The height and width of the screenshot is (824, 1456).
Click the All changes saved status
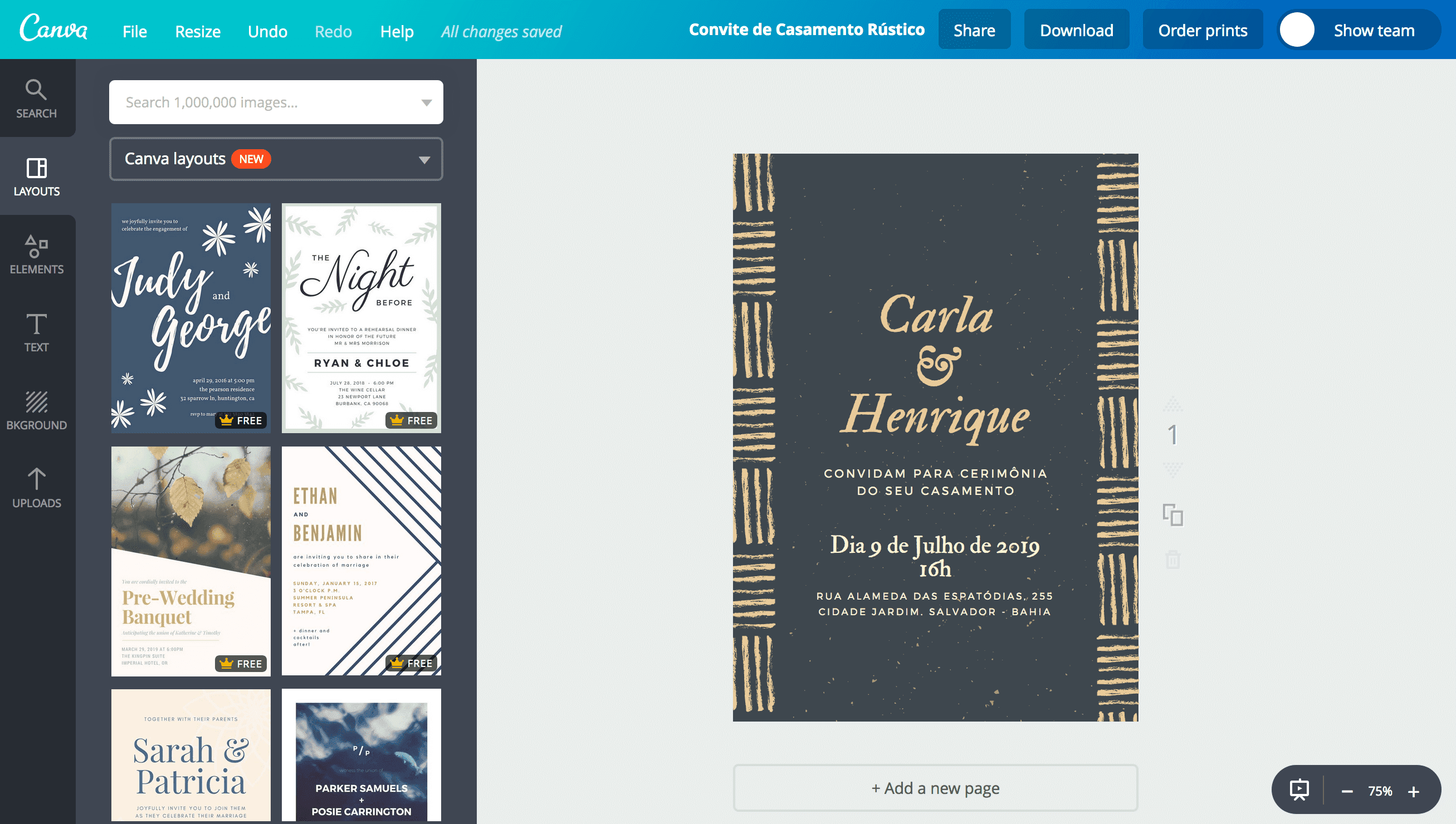[x=501, y=32]
